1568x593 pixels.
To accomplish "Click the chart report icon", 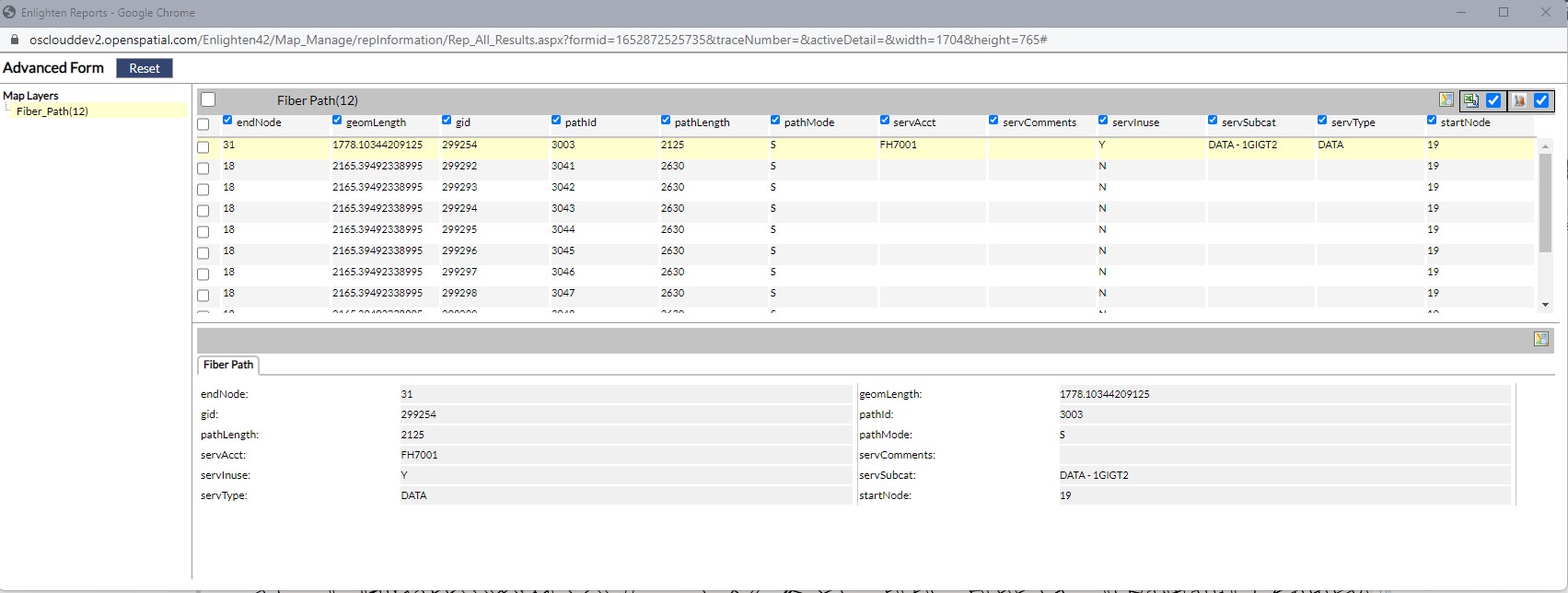I will click(1519, 100).
